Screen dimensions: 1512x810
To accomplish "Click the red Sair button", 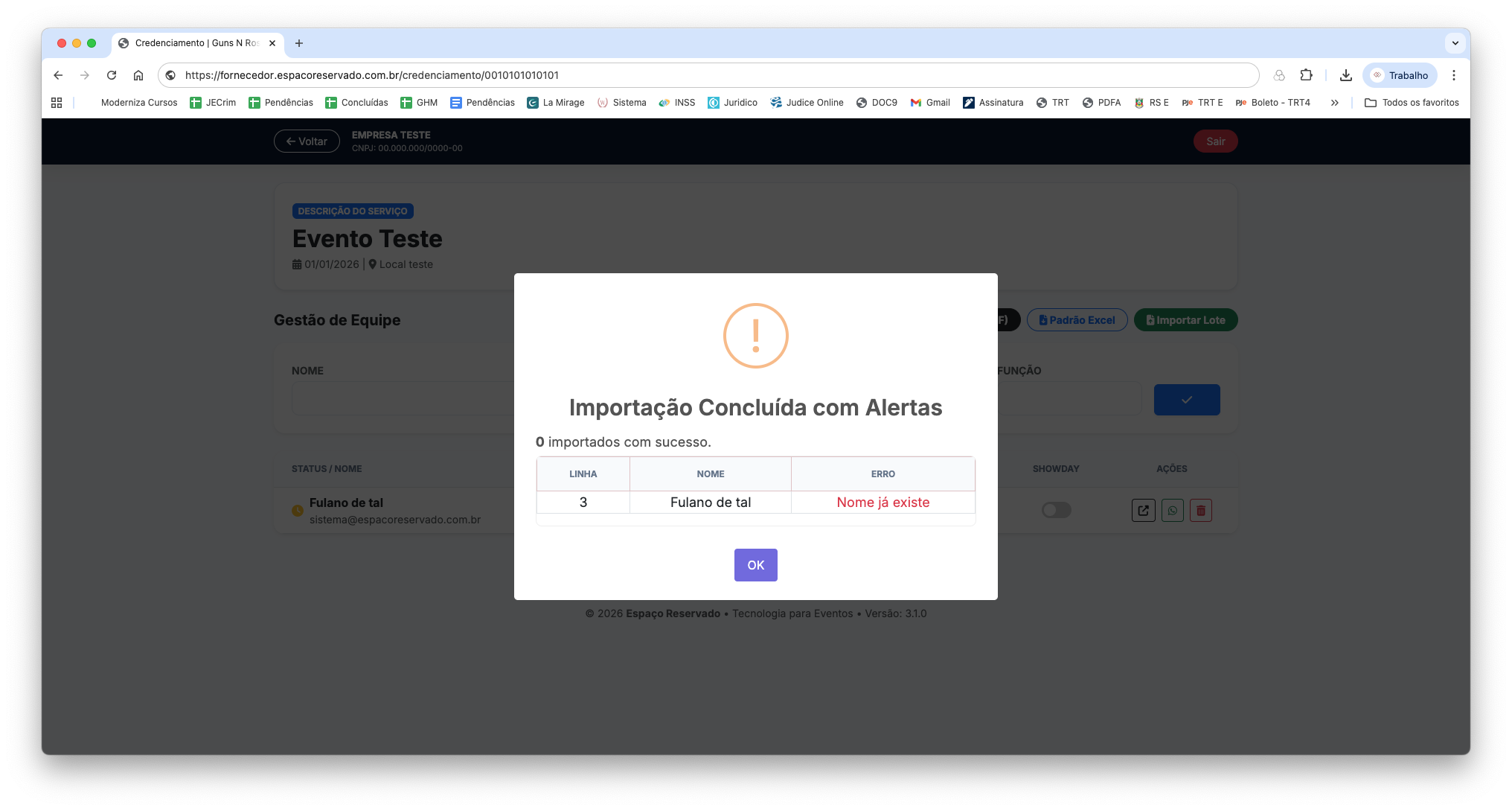I will coord(1215,141).
